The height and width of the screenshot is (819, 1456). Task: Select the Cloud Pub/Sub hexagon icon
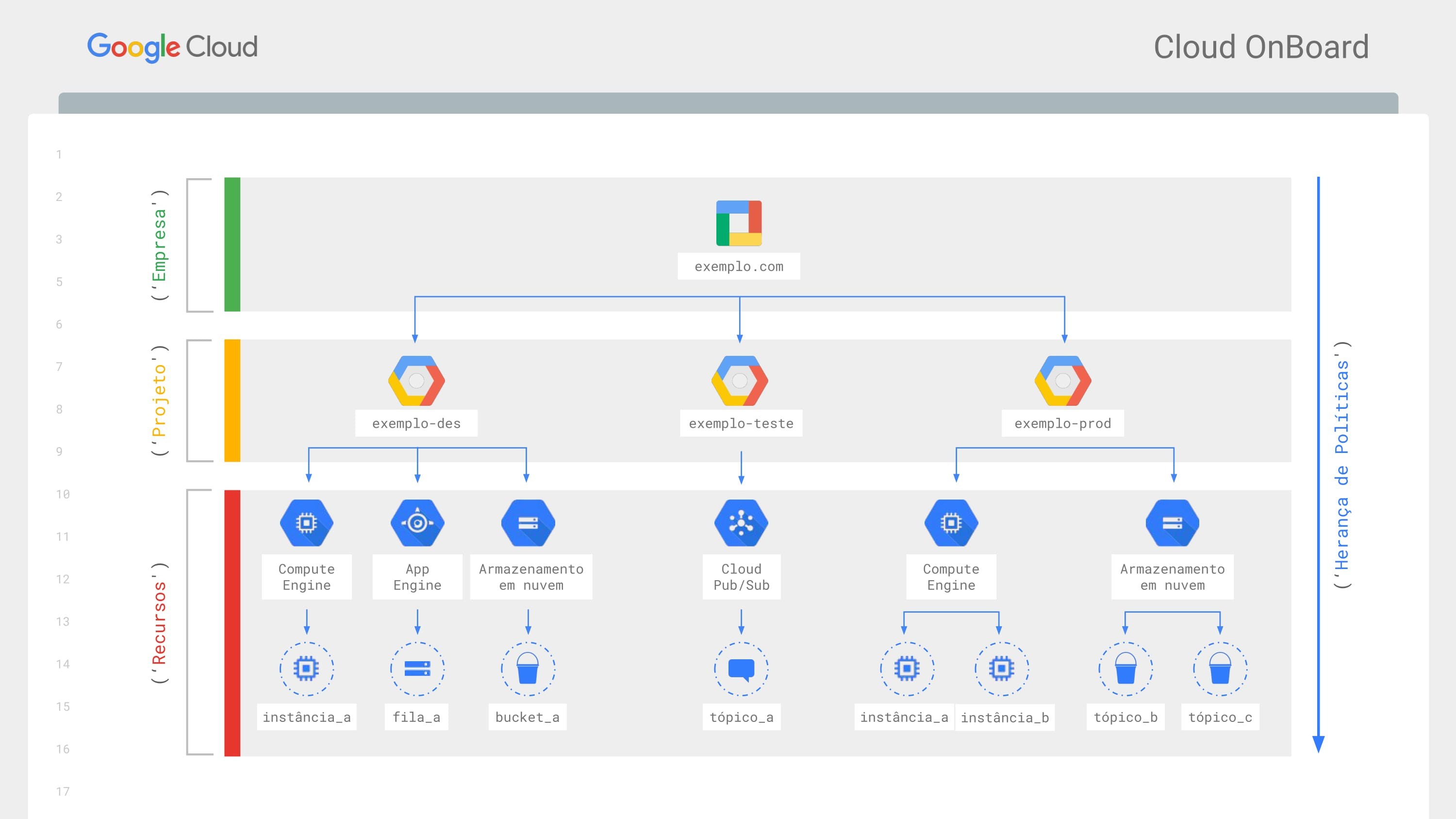(x=741, y=523)
